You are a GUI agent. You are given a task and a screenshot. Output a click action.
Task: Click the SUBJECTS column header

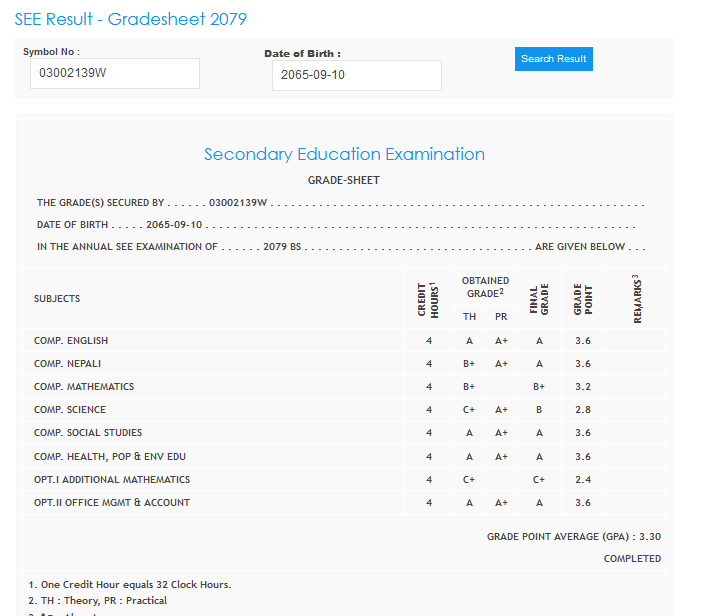pyautogui.click(x=57, y=299)
